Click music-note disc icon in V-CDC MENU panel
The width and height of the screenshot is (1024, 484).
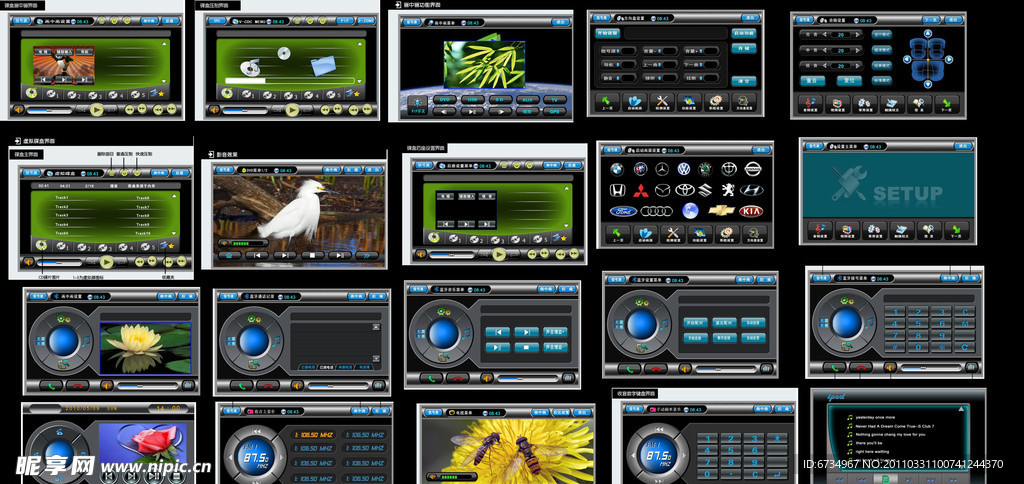(x=251, y=66)
